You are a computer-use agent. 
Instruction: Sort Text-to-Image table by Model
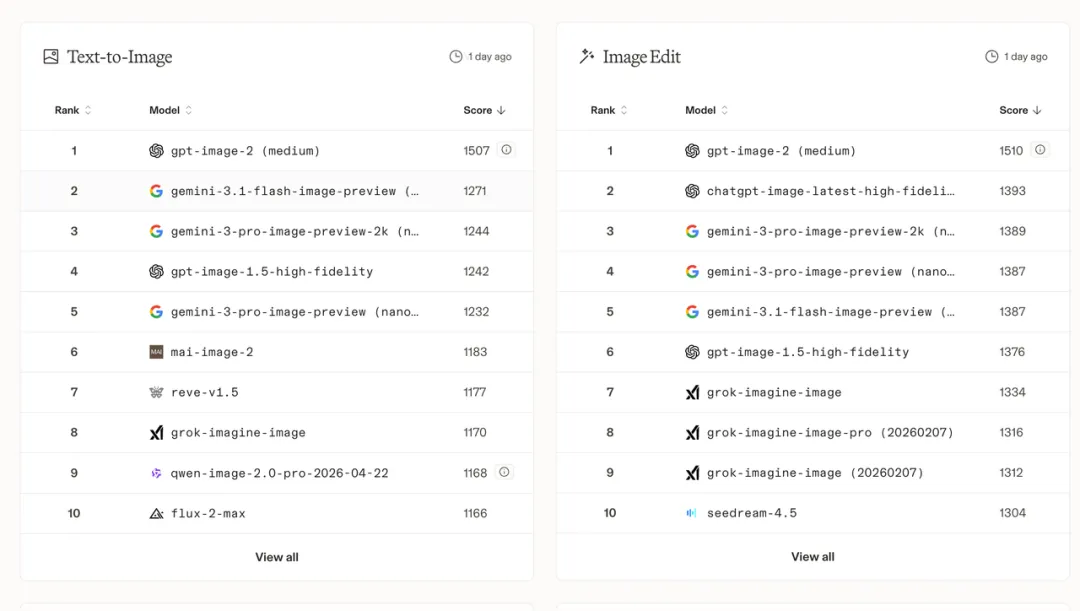tap(170, 110)
